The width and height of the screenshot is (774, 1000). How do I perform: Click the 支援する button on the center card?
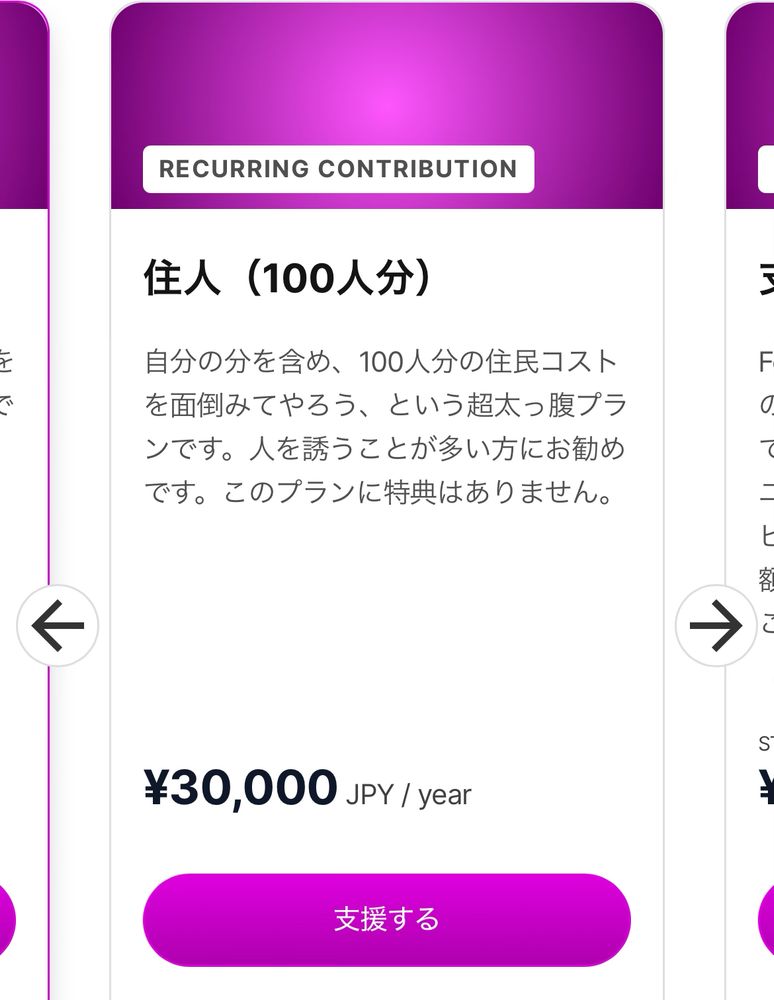point(386,920)
